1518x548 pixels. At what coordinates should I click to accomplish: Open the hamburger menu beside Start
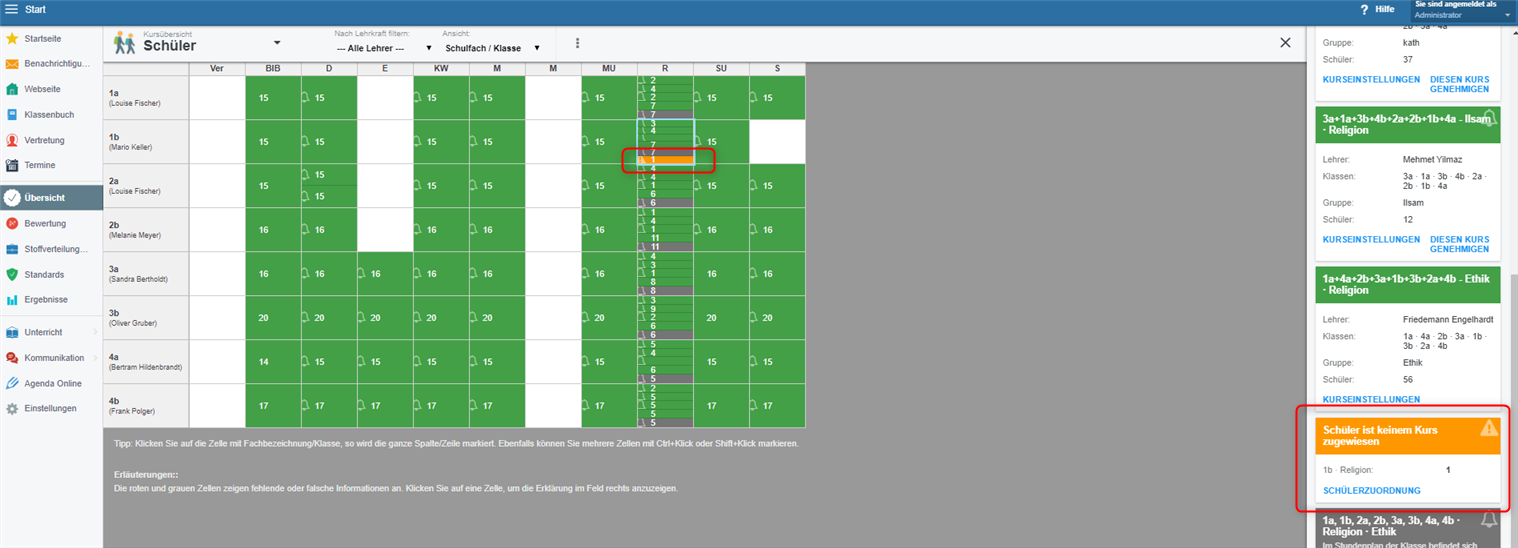click(x=12, y=9)
